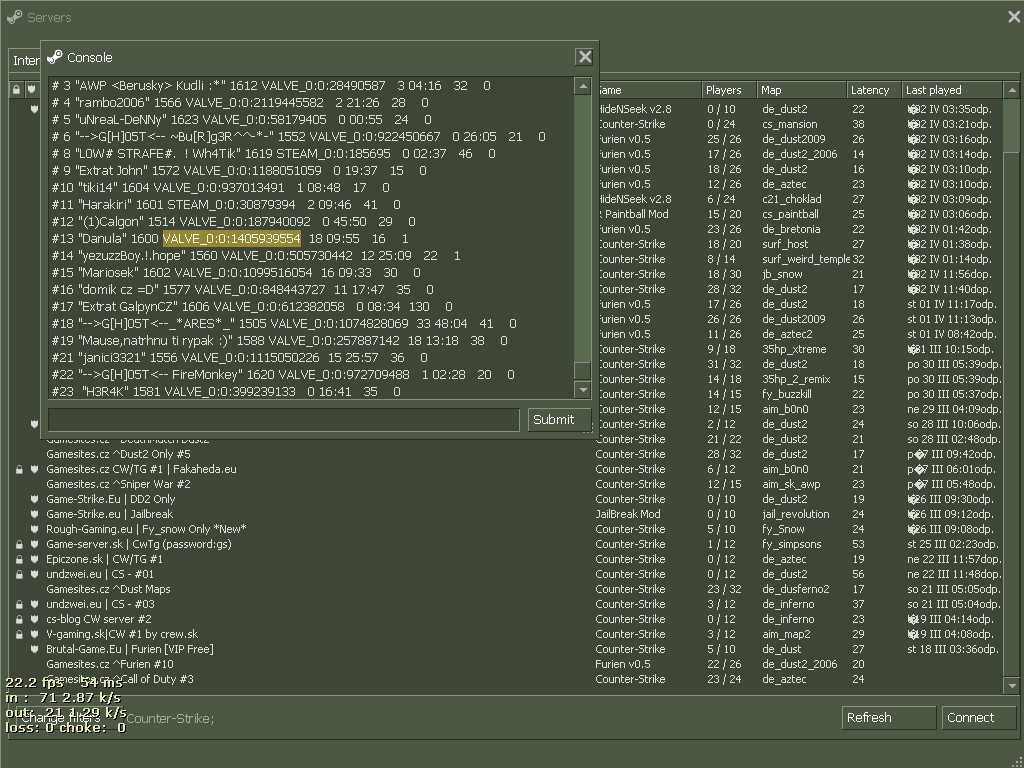Click the shield icon next to Rough-Gaming.eu Fy_snow
This screenshot has height=768, width=1024.
coord(33,529)
